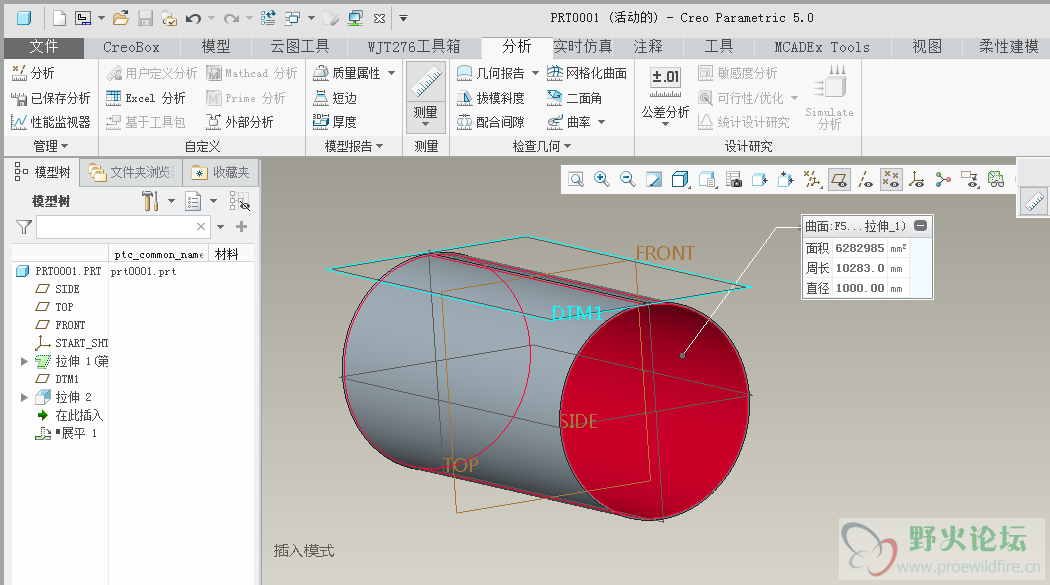Toggle the annotation display icon
1050x585 pixels.
click(x=970, y=179)
